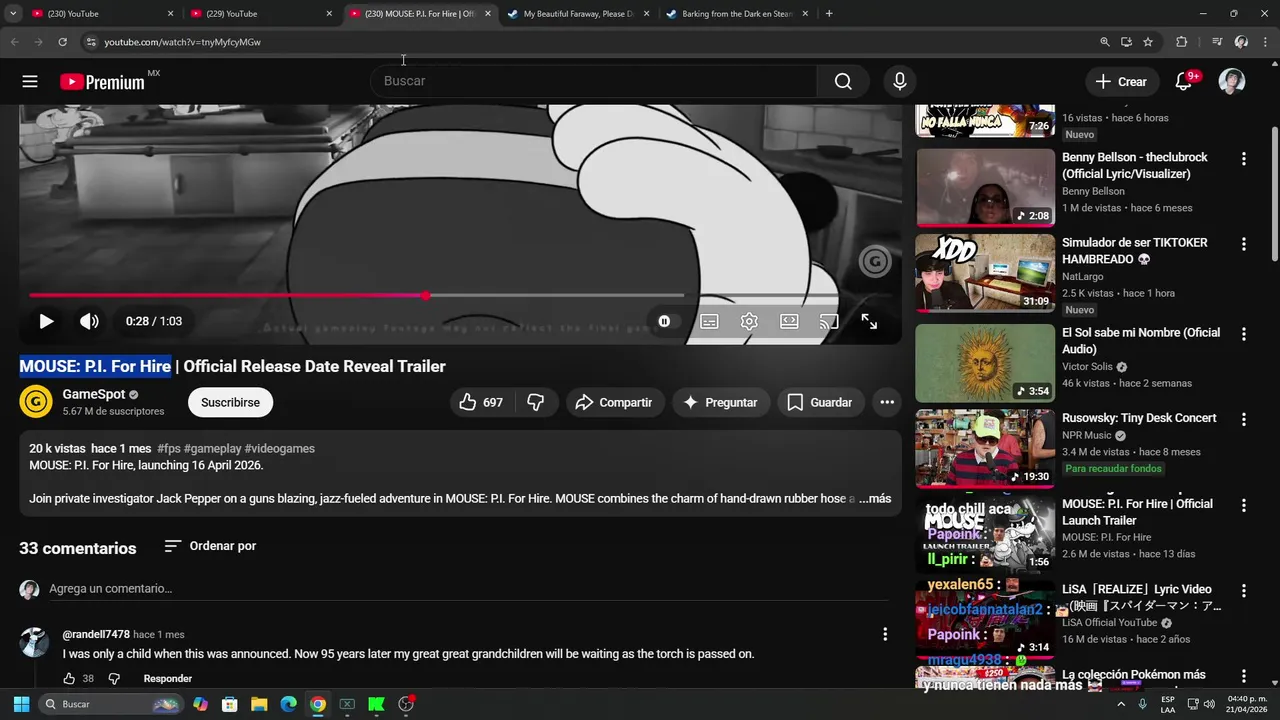Open the YouTube hamburger guide menu
The image size is (1280, 720).
(x=30, y=81)
